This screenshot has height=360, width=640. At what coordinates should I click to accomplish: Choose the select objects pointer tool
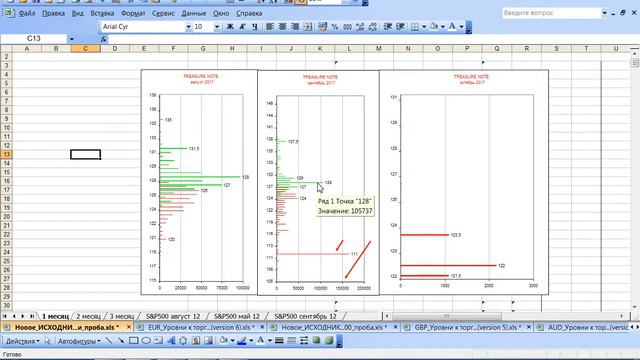coord(47,341)
